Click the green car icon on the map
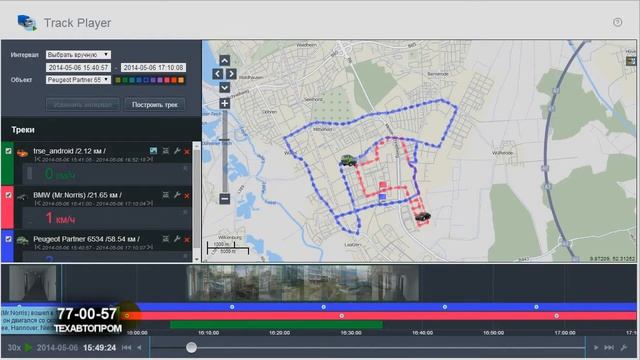 coord(348,160)
